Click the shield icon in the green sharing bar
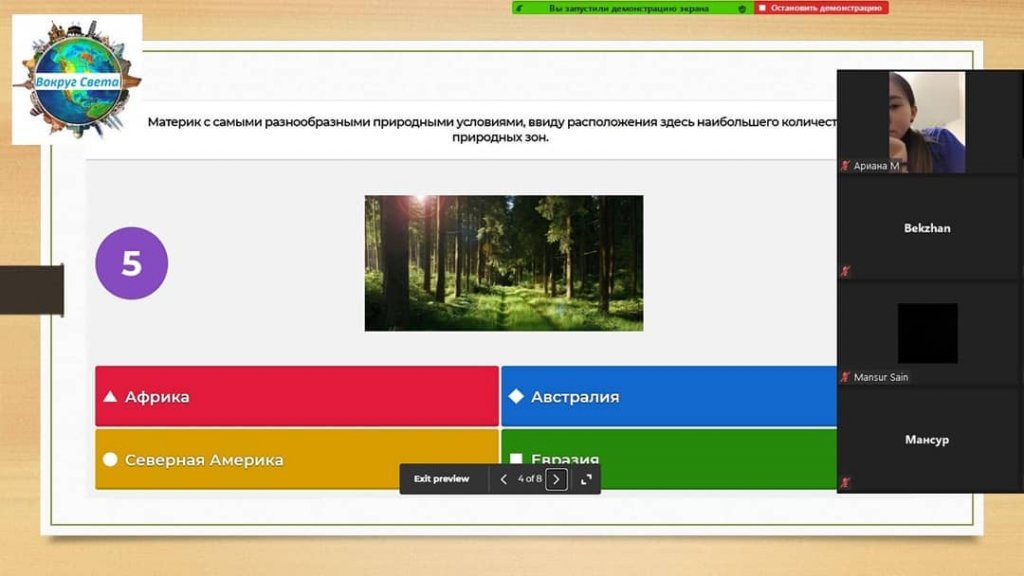This screenshot has width=1024, height=576. point(741,8)
